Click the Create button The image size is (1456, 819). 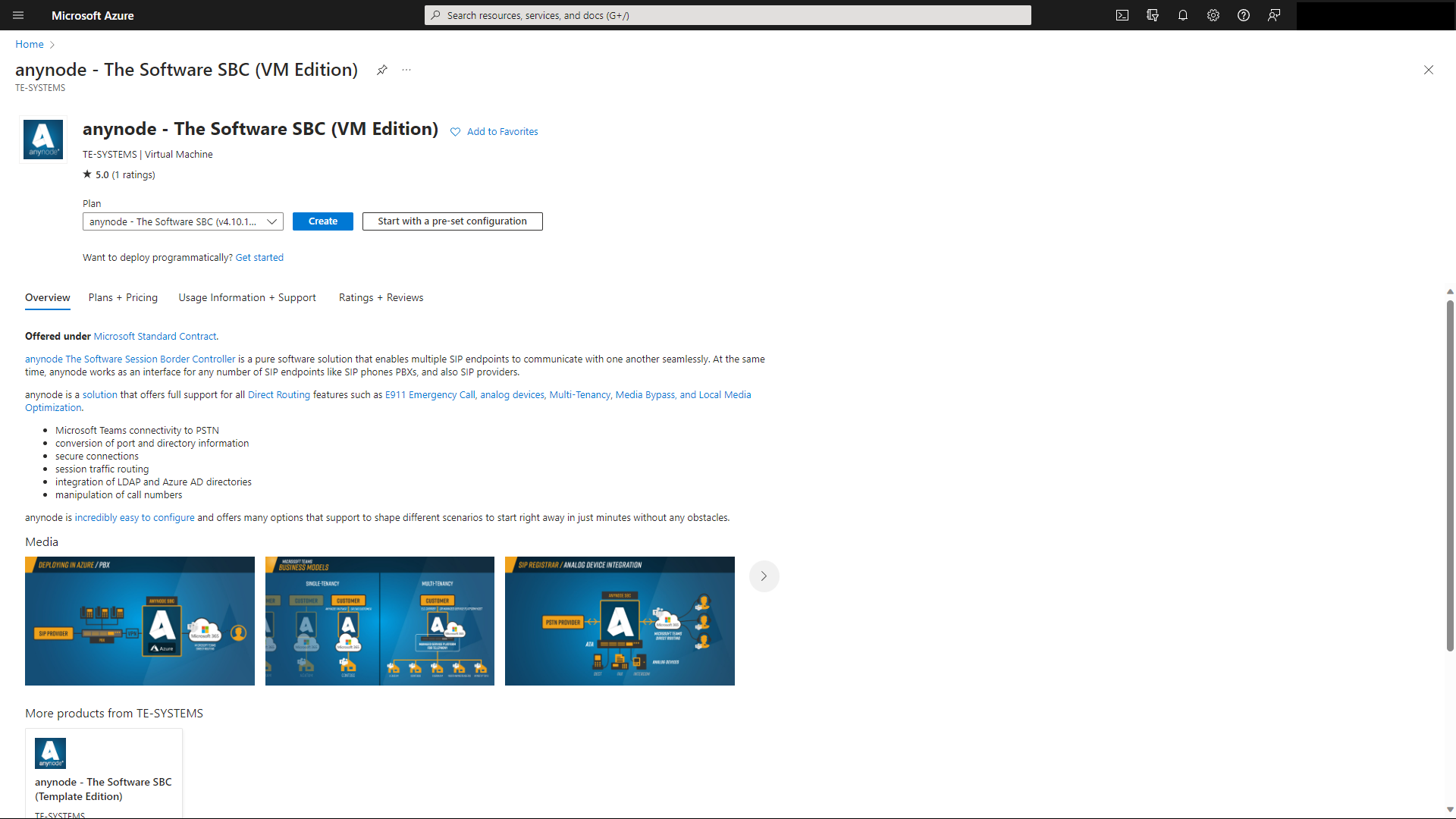pyautogui.click(x=323, y=221)
